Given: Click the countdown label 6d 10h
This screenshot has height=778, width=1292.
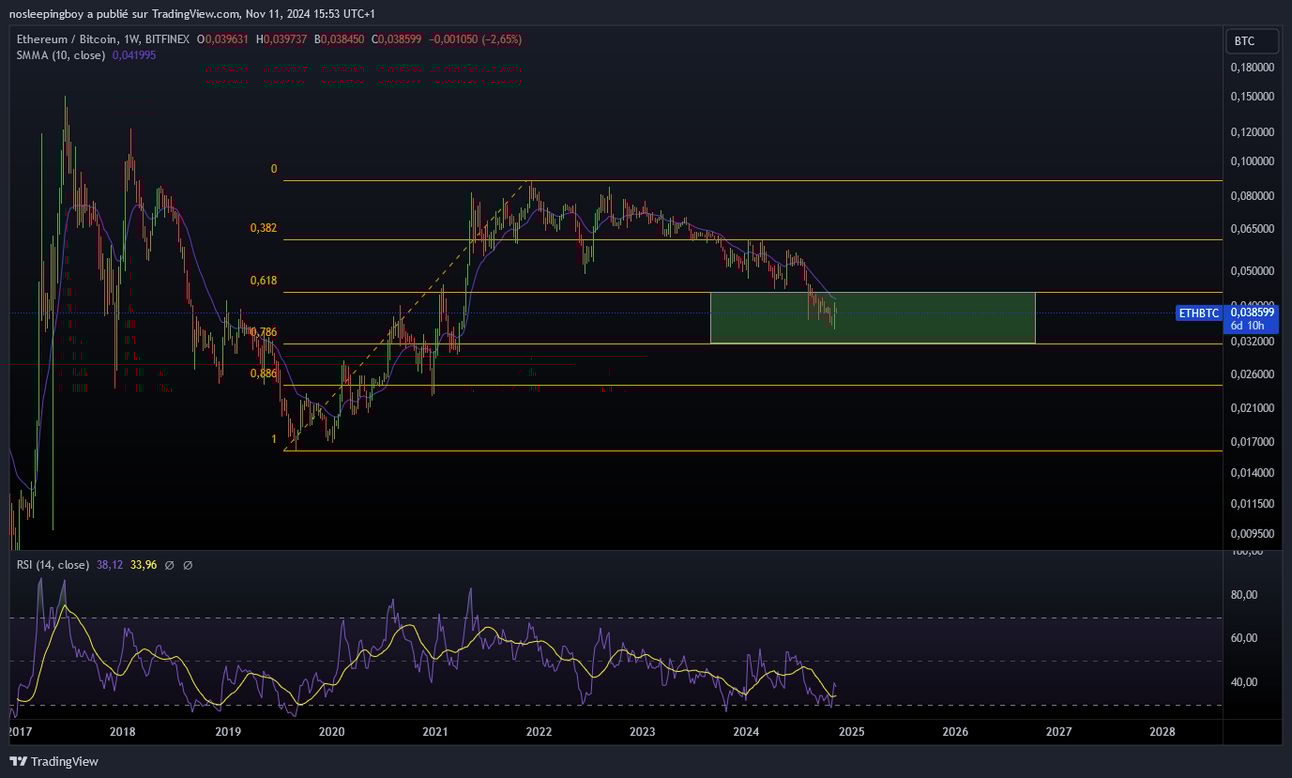Looking at the screenshot, I should click(1248, 326).
